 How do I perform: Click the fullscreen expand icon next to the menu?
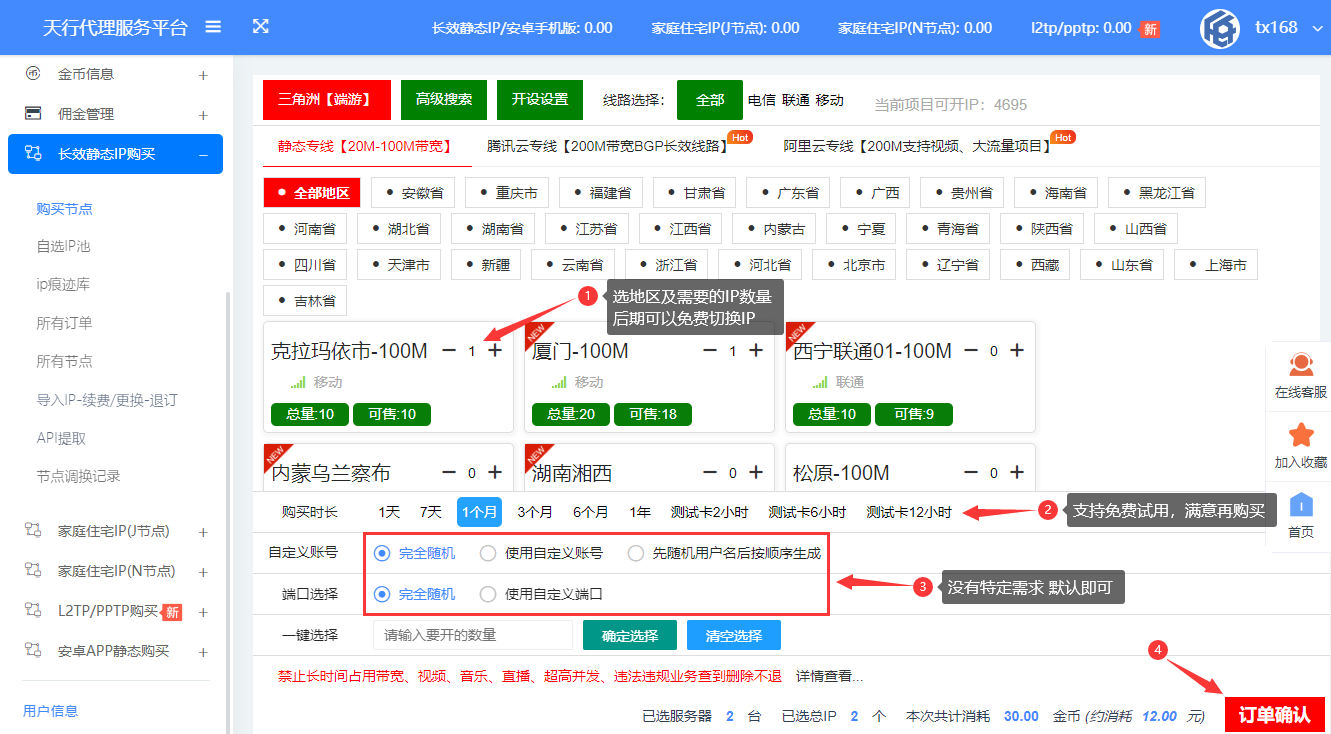(260, 27)
